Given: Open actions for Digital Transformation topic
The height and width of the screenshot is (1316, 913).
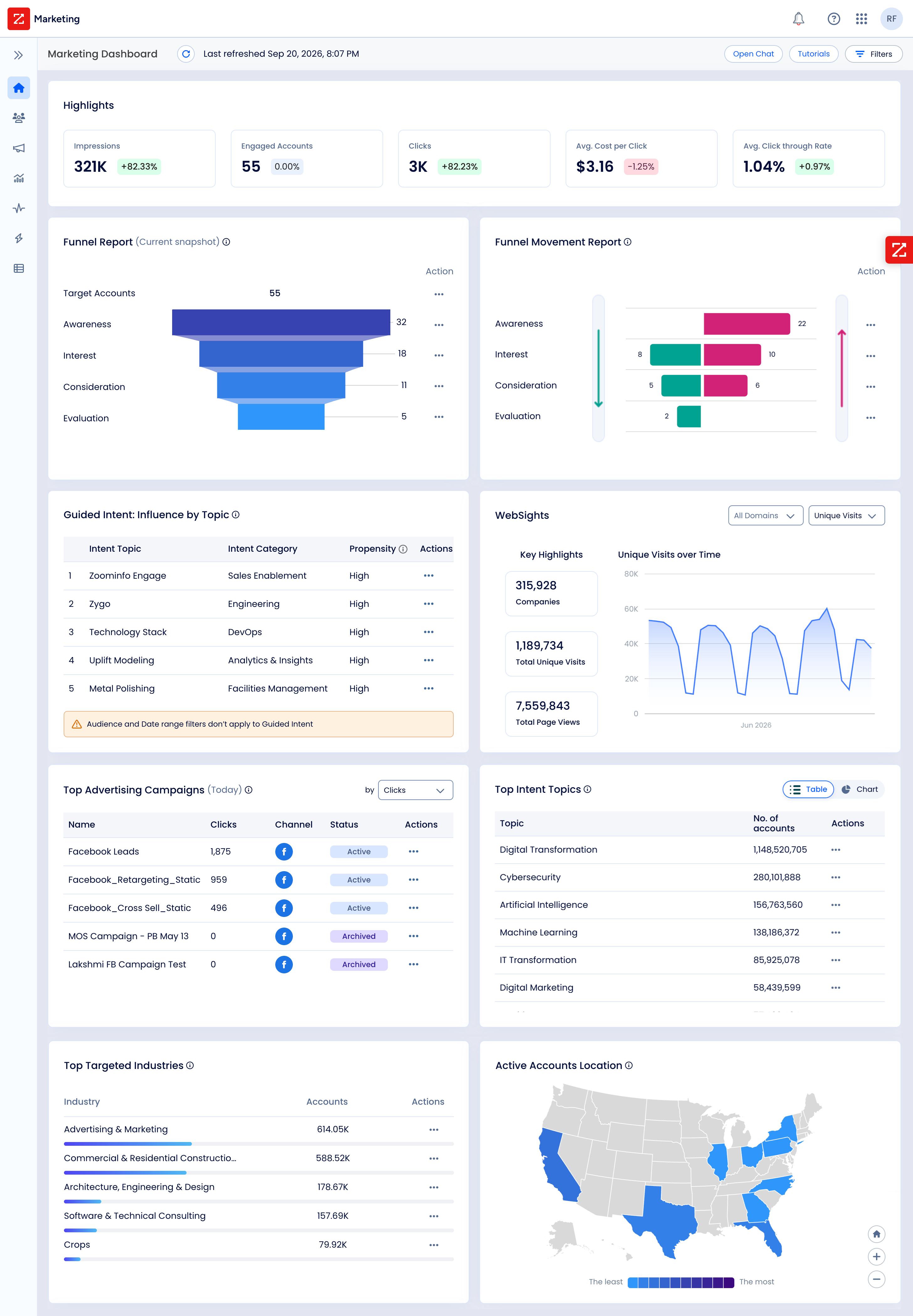Looking at the screenshot, I should 836,850.
